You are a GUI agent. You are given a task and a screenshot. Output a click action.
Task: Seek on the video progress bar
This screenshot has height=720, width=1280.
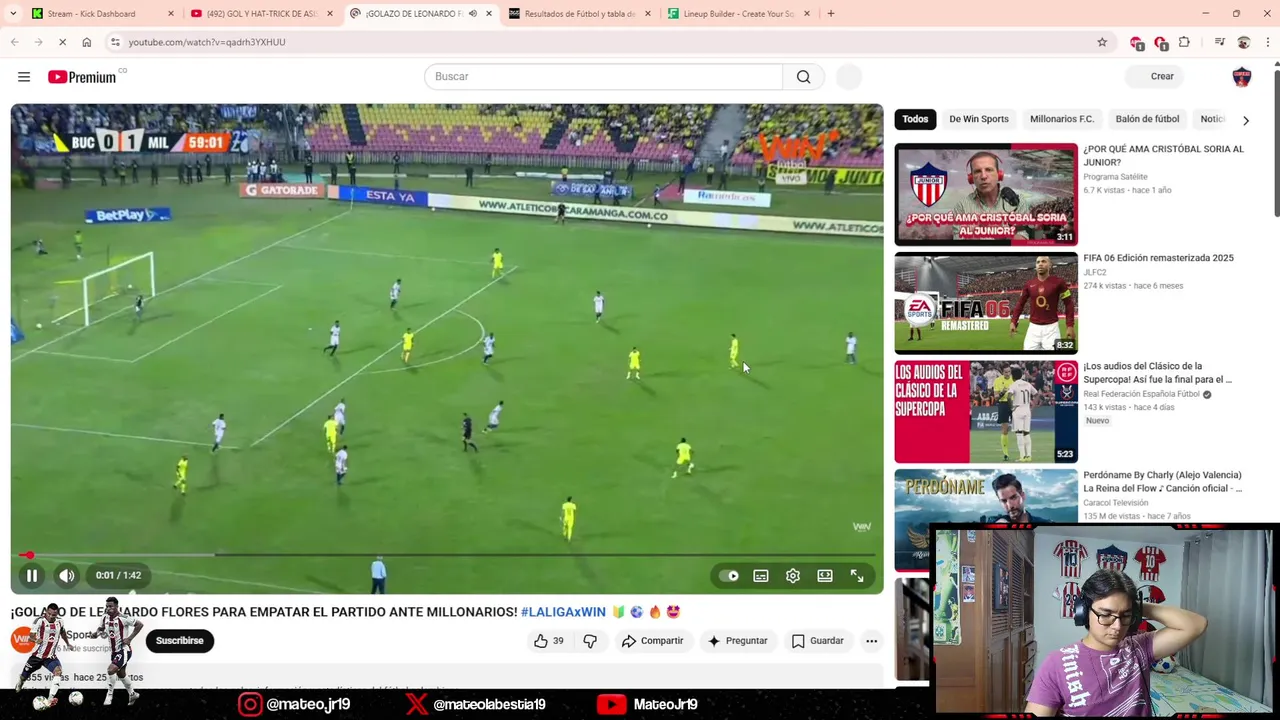pyautogui.click(x=447, y=554)
